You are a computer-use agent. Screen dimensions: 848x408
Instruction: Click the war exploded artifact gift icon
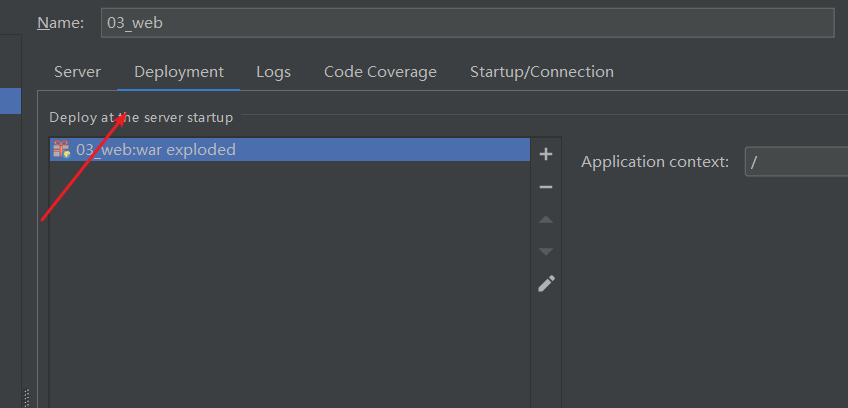tap(62, 149)
